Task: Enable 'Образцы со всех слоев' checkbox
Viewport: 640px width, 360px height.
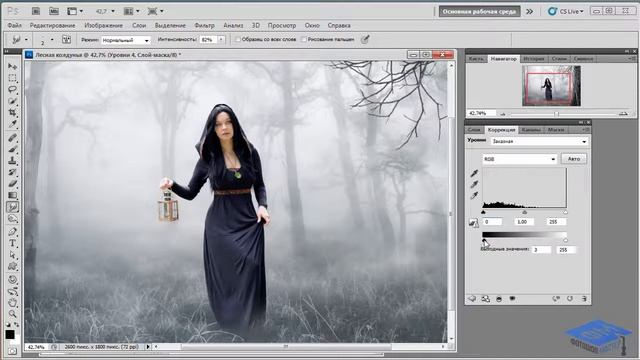Action: tap(238, 40)
